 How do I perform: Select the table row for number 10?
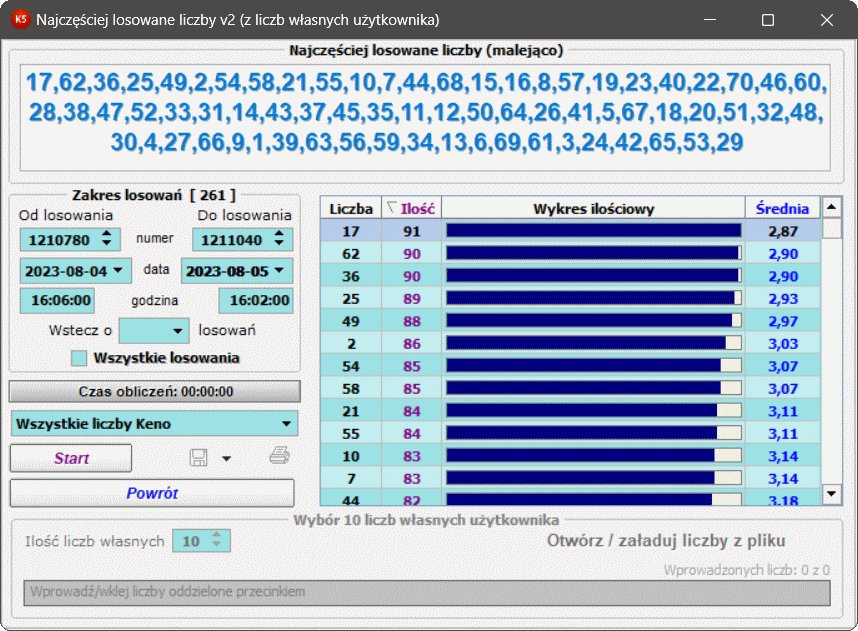[570, 455]
